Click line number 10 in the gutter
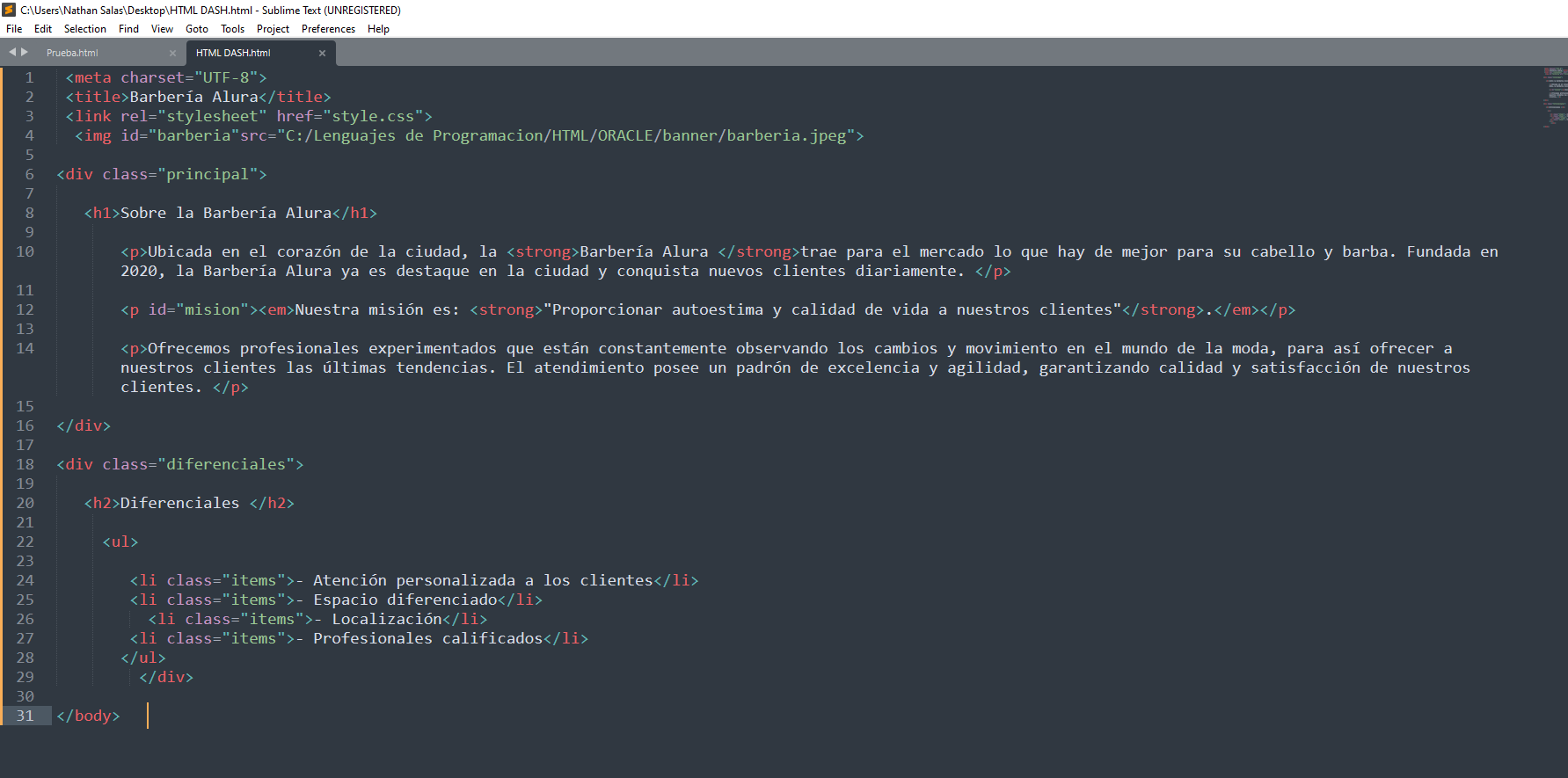 pos(25,251)
